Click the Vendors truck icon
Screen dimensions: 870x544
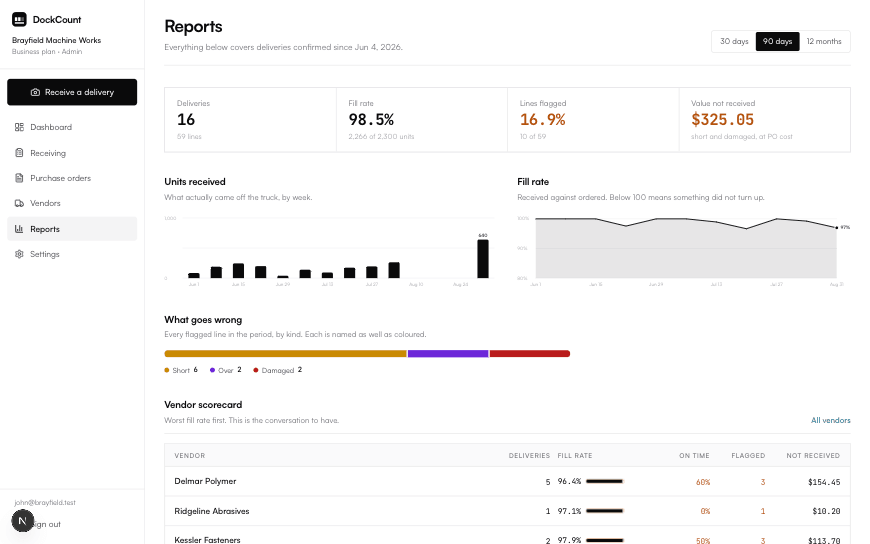click(19, 203)
